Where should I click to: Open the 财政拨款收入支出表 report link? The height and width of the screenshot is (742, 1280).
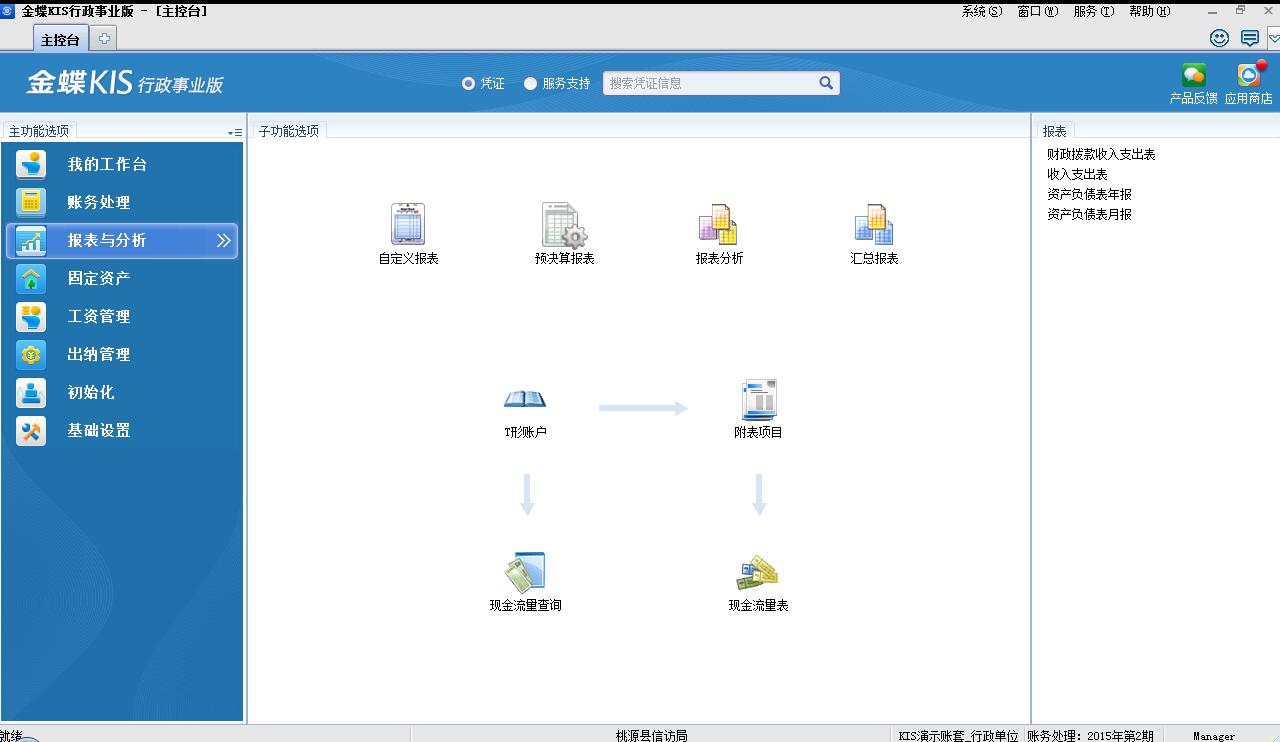point(1101,154)
